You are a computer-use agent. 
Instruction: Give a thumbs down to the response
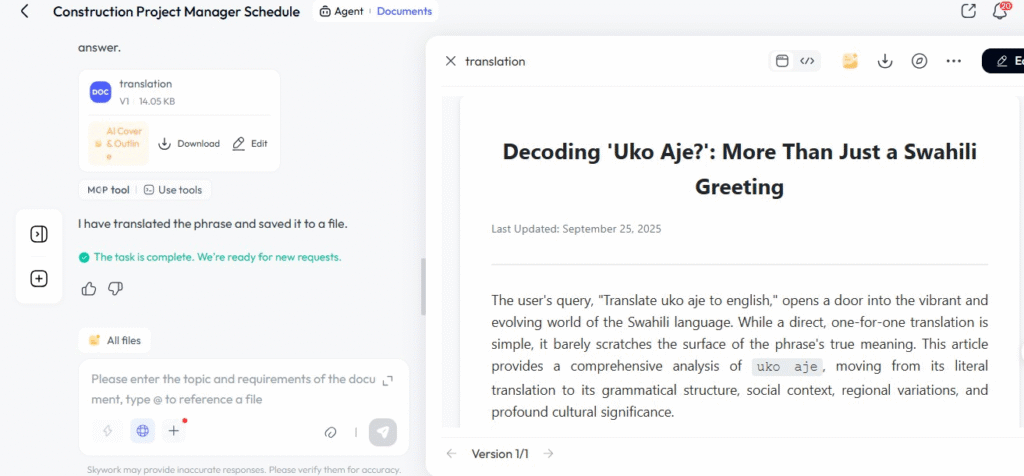click(115, 289)
